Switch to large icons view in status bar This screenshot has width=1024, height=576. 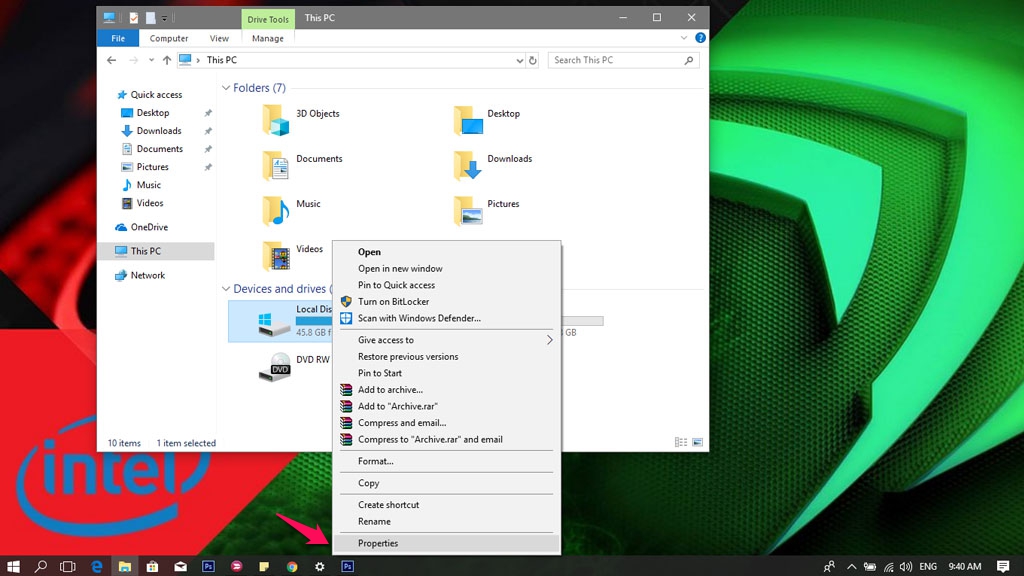click(x=697, y=442)
